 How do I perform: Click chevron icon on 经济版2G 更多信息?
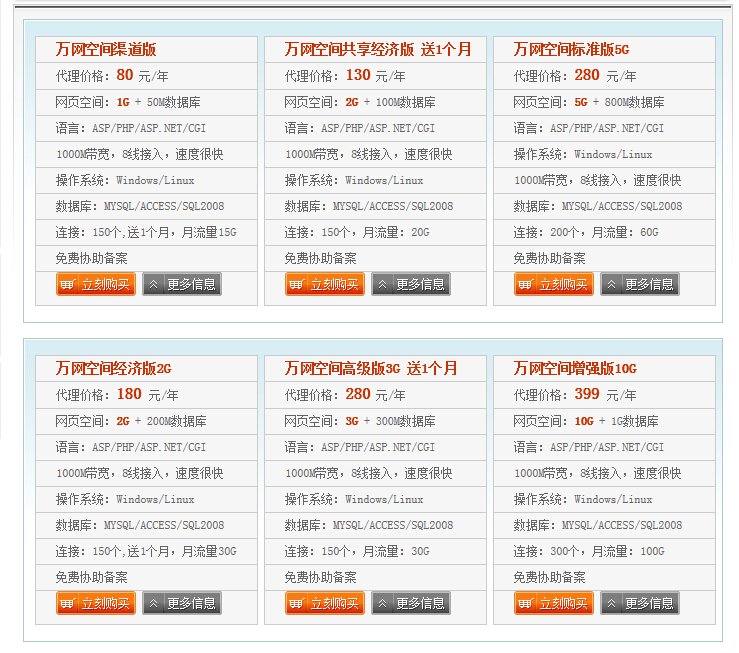153,603
